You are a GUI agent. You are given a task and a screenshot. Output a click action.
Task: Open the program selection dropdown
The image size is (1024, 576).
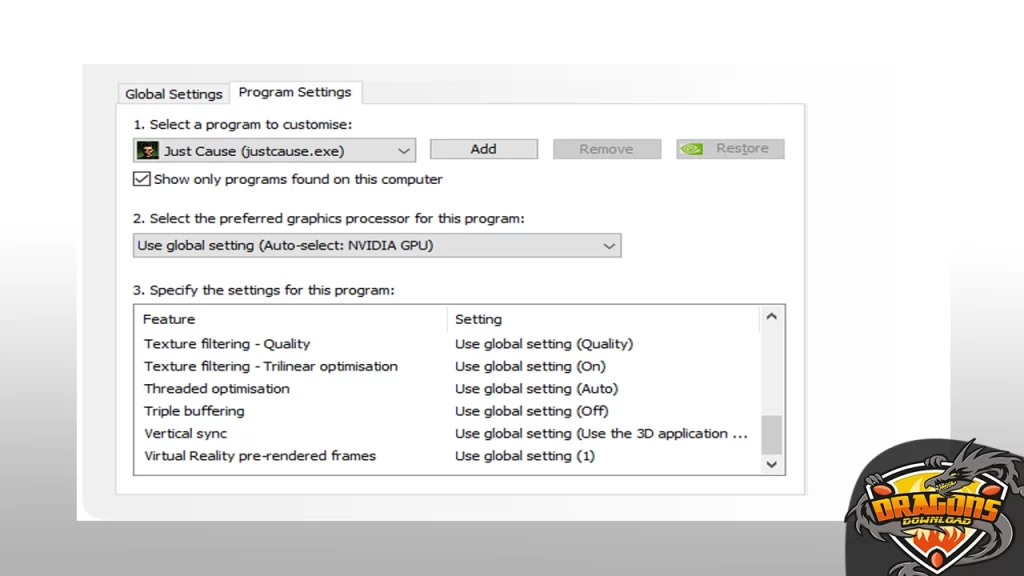point(403,151)
